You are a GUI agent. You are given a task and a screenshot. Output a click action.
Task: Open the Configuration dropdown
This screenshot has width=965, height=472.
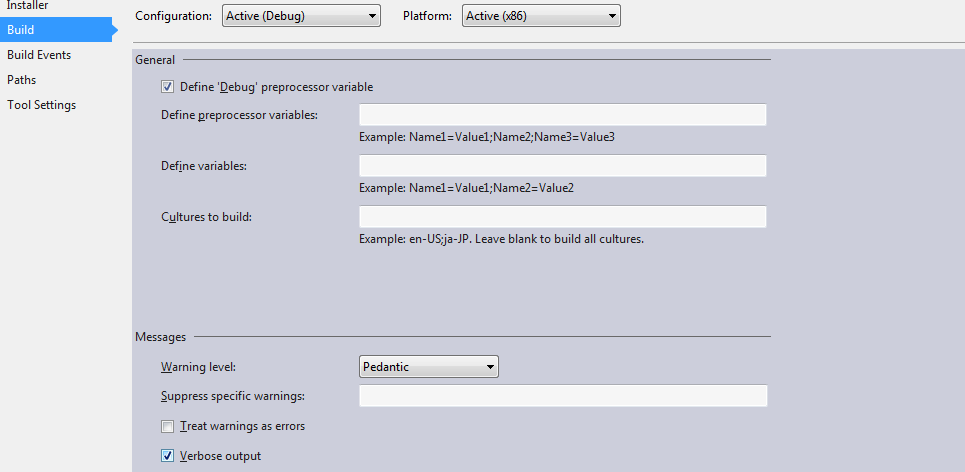(x=302, y=16)
